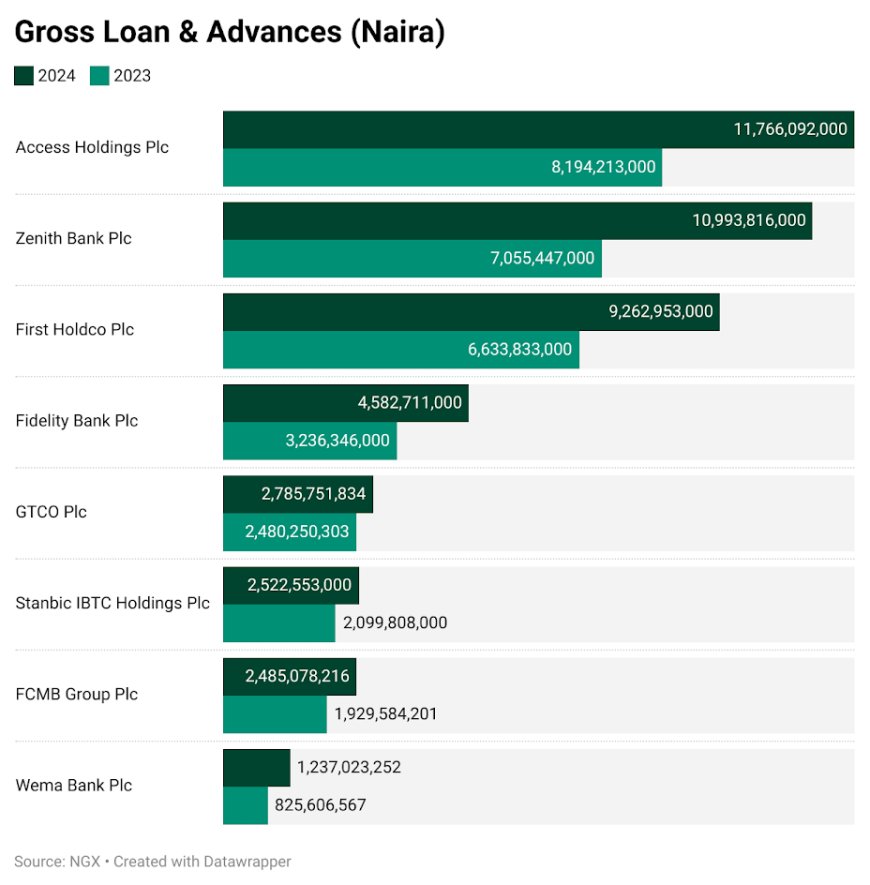Click the 2023 teal legend swatch
The width and height of the screenshot is (870, 885).
[x=99, y=76]
